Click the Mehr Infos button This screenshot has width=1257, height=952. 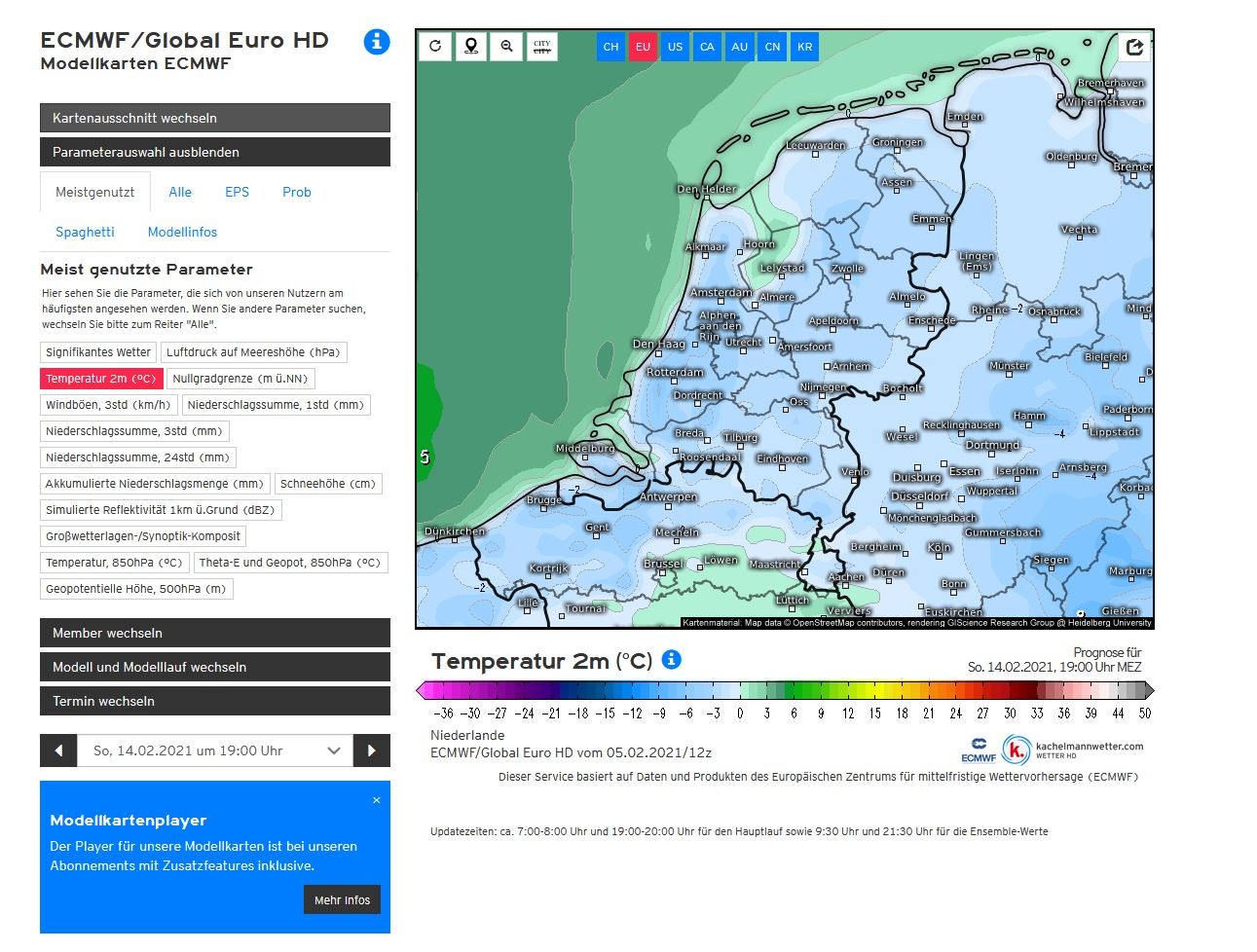(x=342, y=899)
